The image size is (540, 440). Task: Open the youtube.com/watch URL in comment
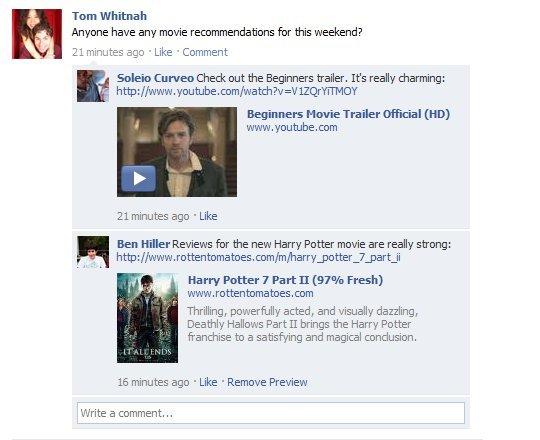(237, 91)
